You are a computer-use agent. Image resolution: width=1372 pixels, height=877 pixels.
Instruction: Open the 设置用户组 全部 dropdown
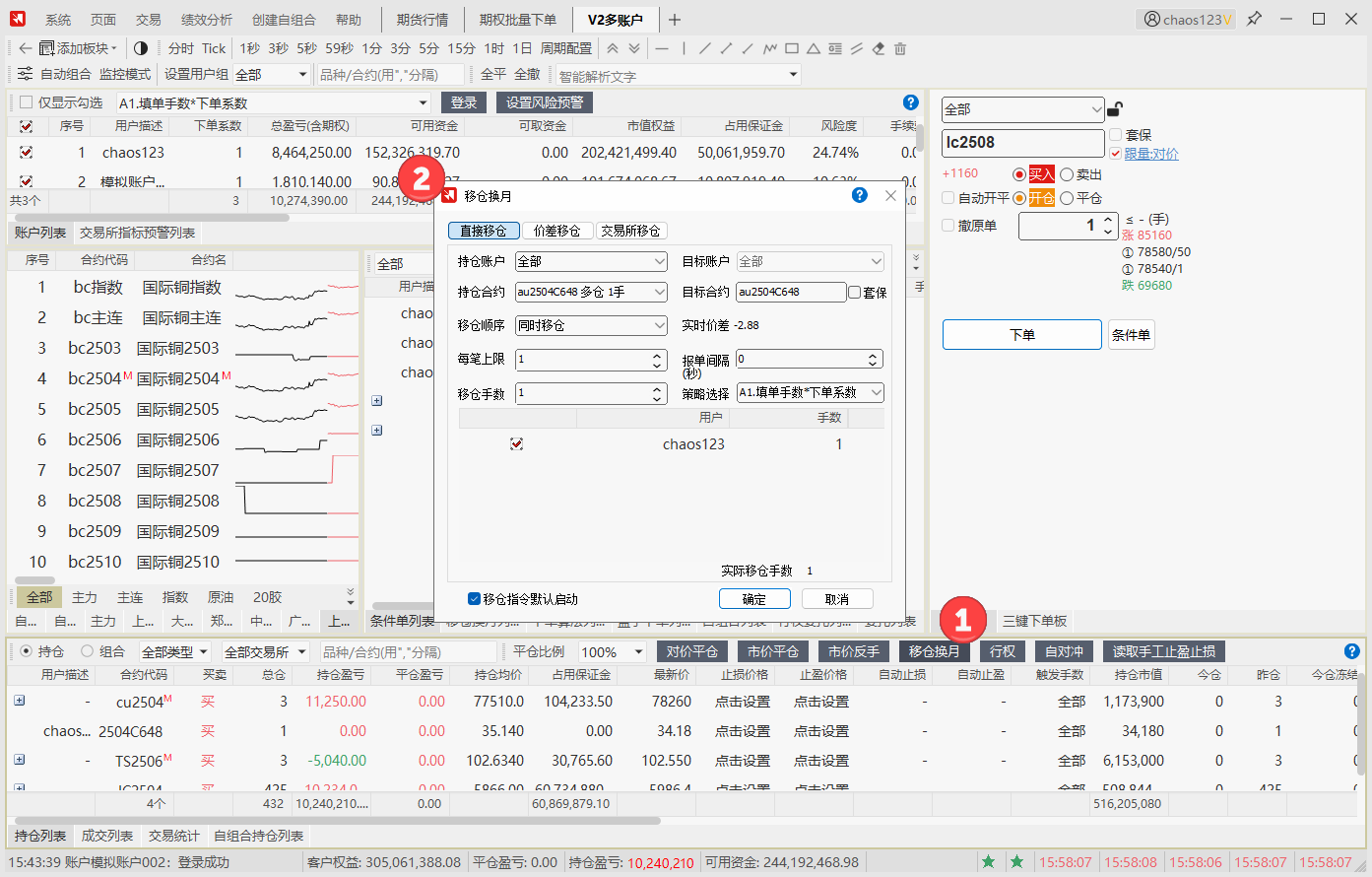tap(272, 75)
